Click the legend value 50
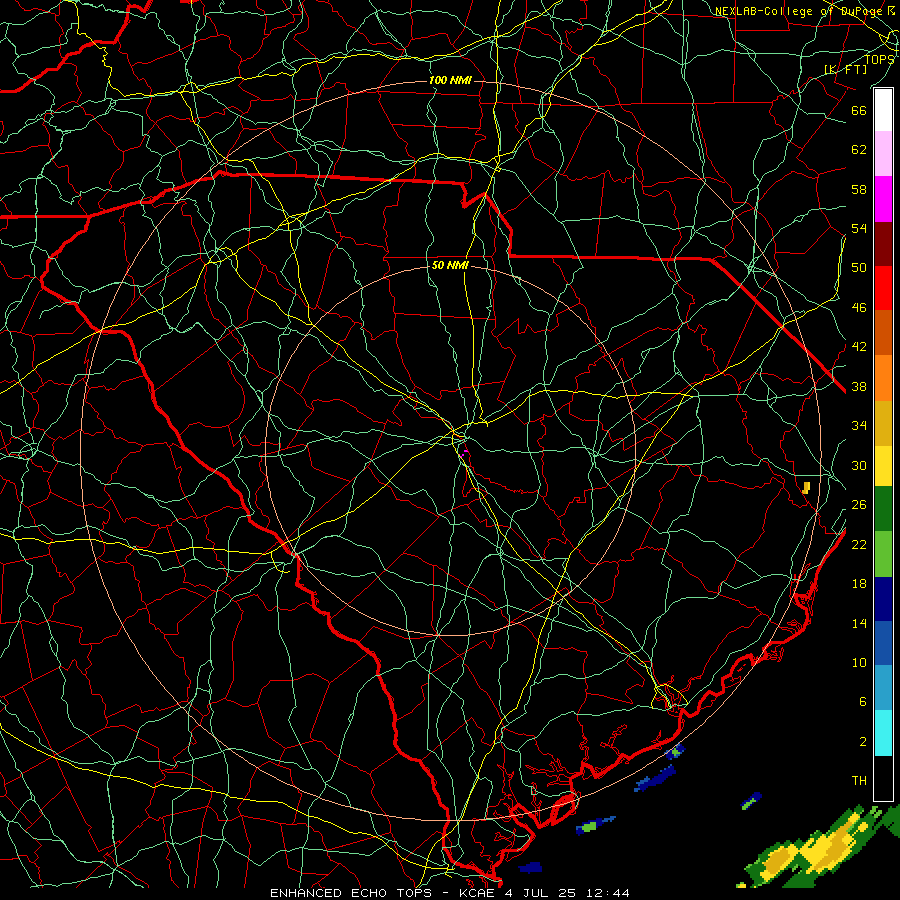The image size is (900, 900). tap(859, 268)
